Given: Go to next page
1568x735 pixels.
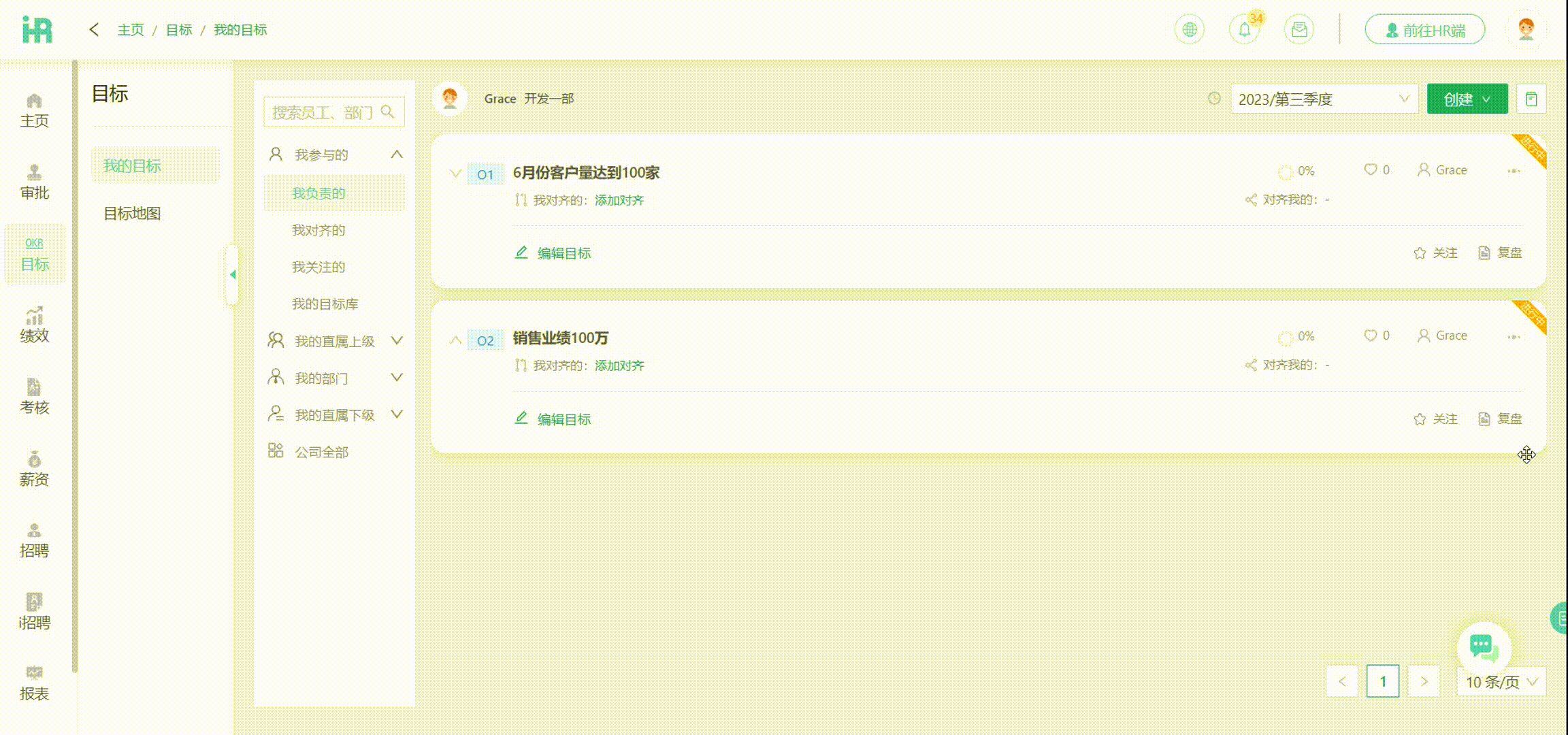Looking at the screenshot, I should (x=1424, y=681).
